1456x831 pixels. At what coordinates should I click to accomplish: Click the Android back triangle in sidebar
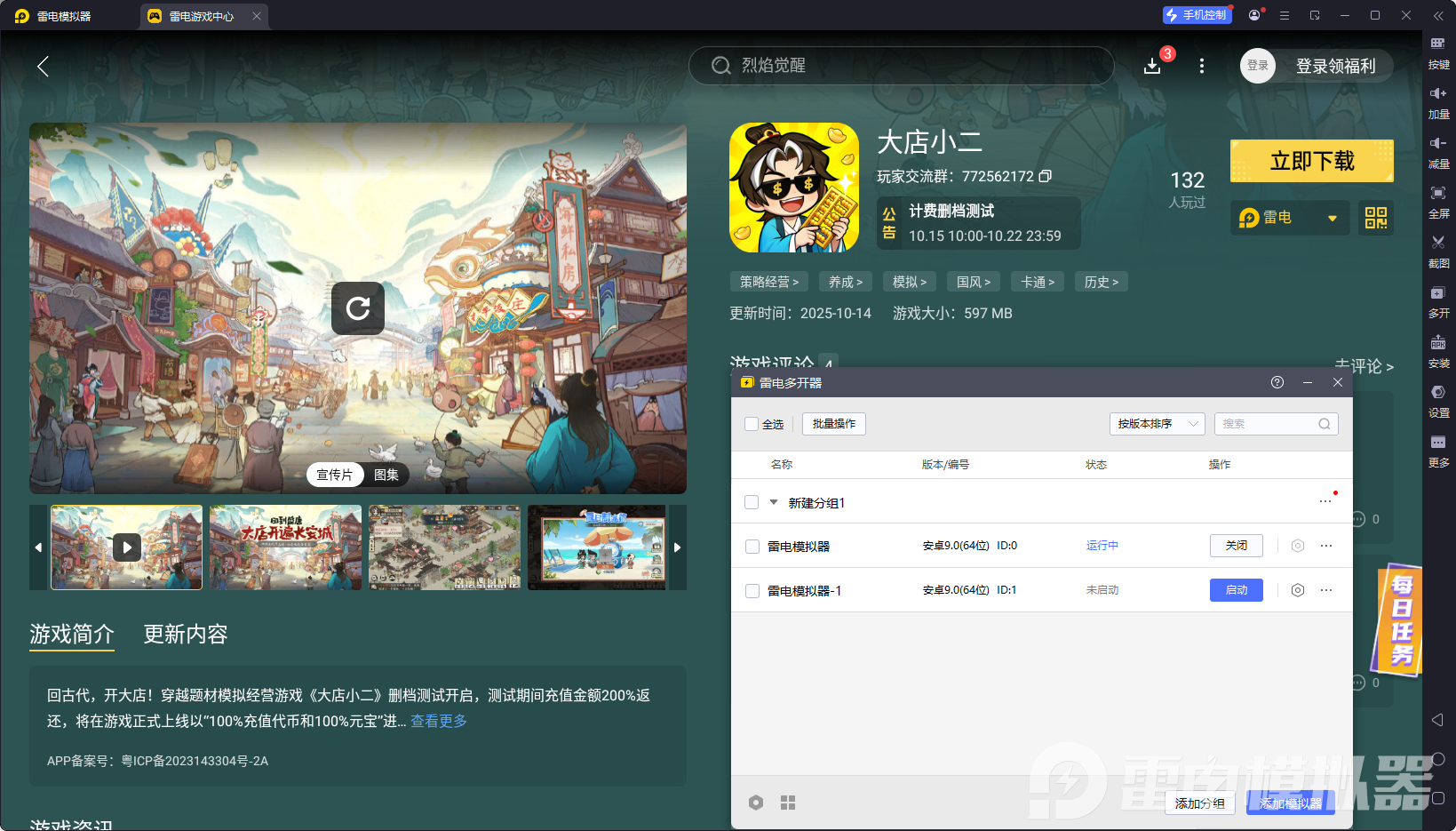tap(1438, 720)
